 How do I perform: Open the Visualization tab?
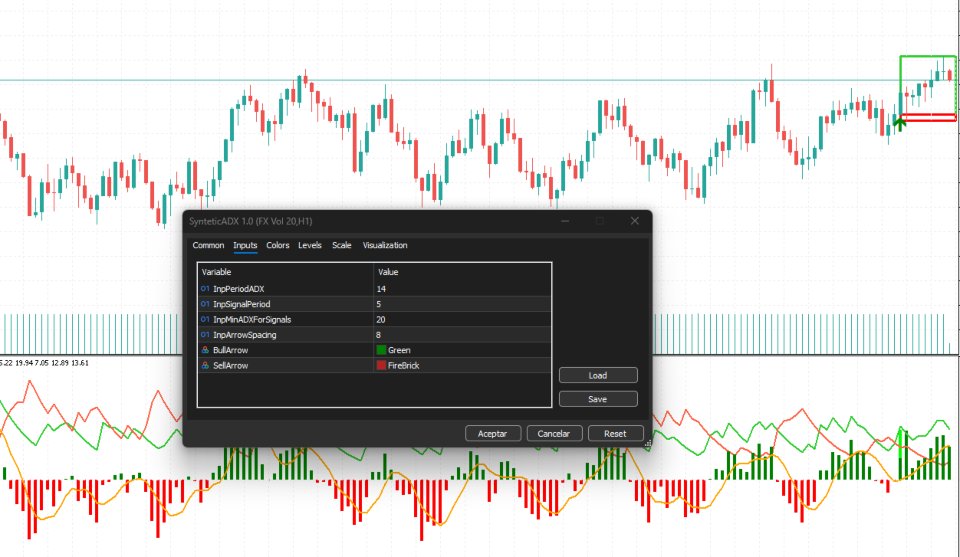pos(384,245)
